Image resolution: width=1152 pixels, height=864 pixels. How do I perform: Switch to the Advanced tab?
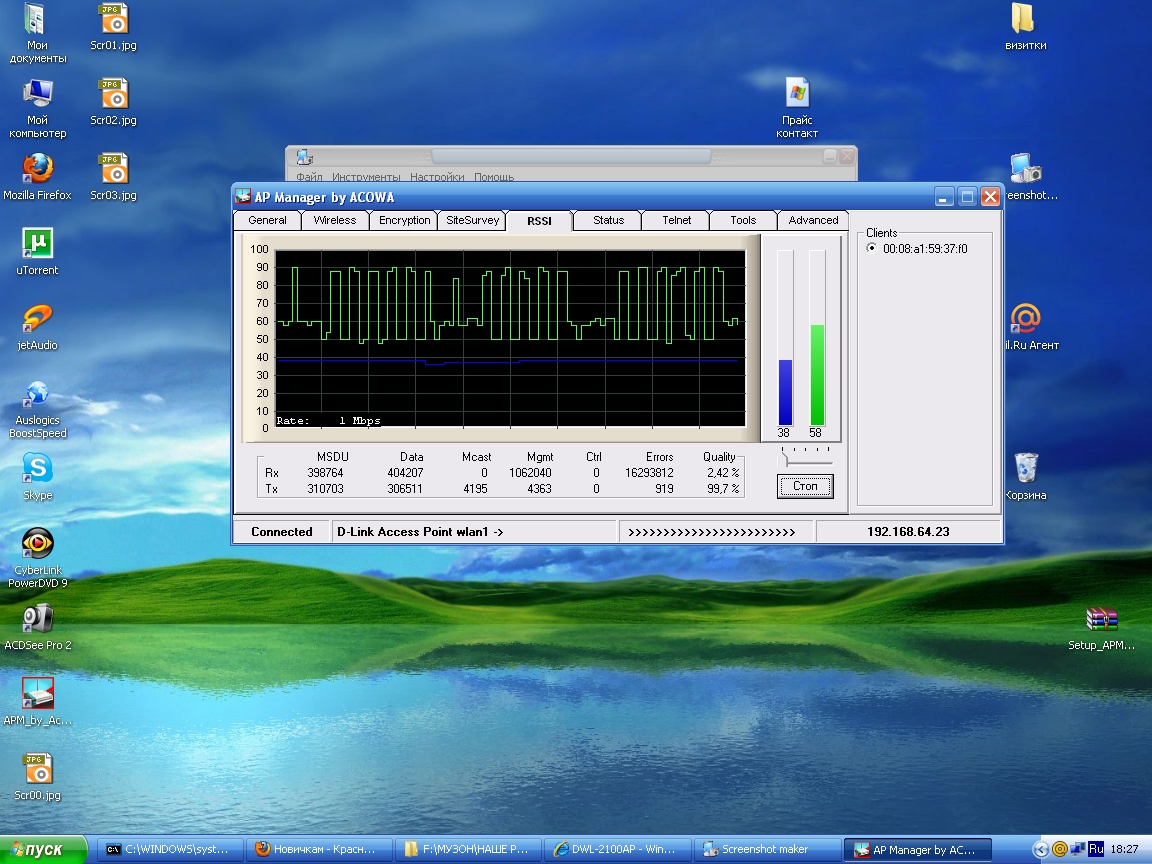coord(813,220)
